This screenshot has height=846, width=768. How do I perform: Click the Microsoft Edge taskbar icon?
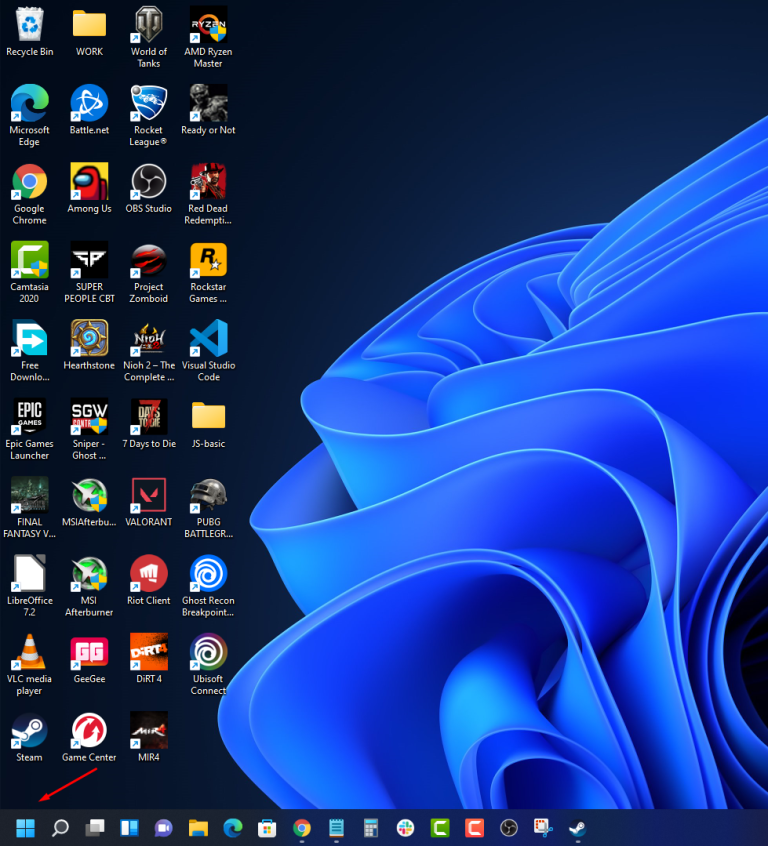tap(233, 827)
